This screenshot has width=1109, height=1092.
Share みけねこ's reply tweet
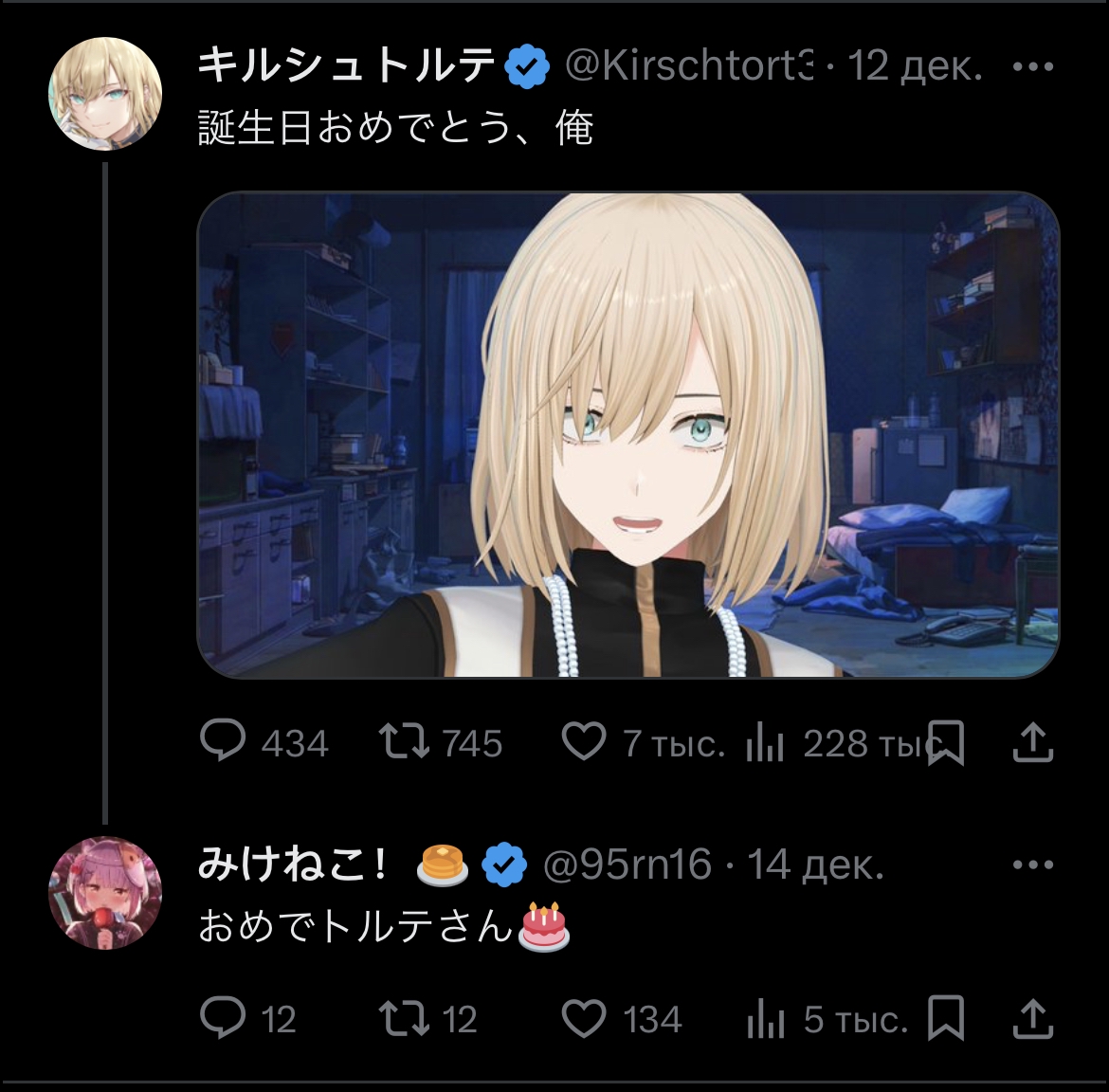coord(1033,1018)
